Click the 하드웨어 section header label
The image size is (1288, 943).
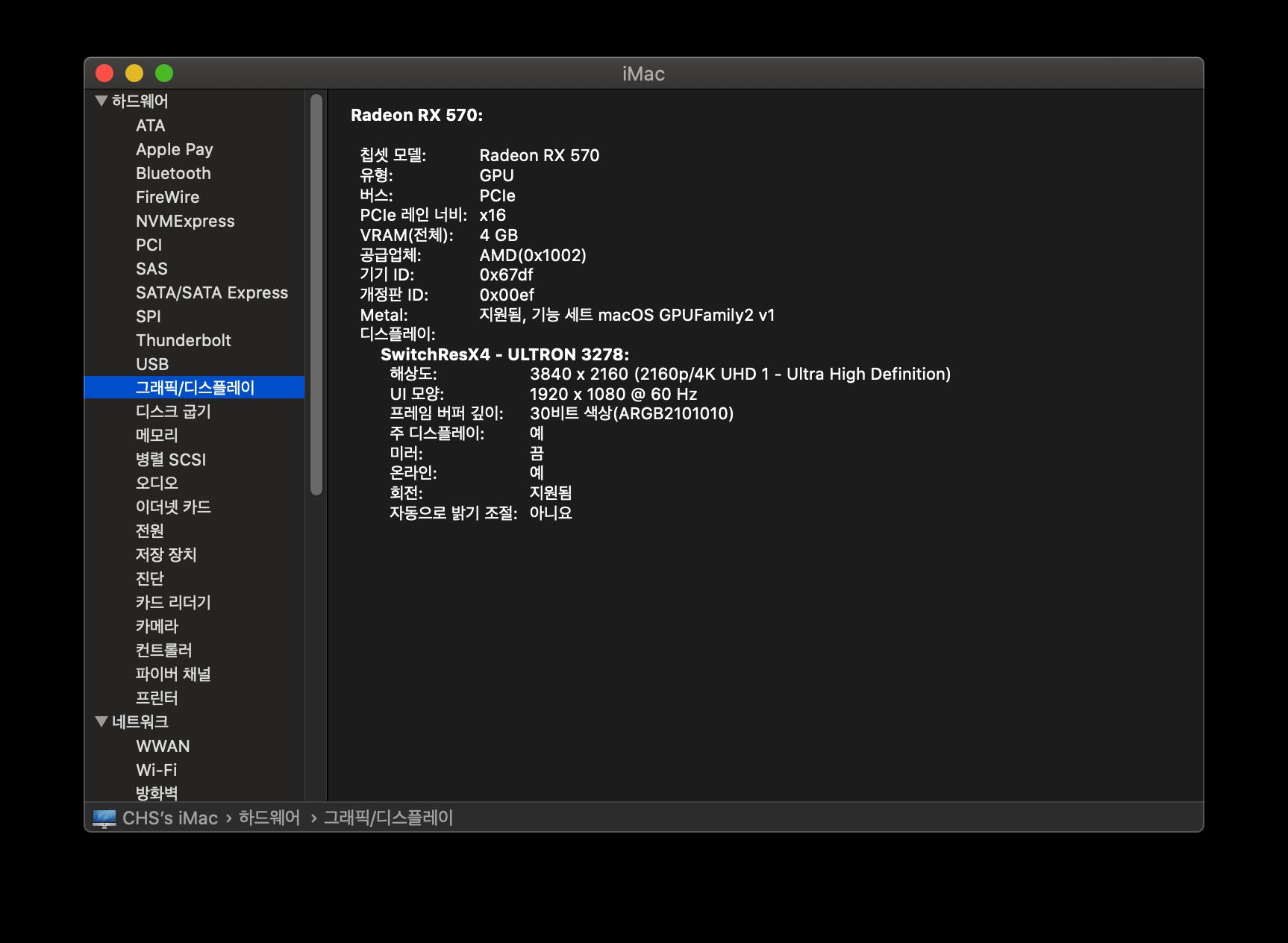tap(140, 101)
